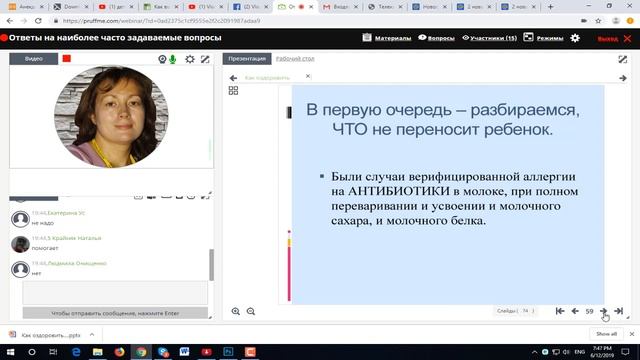Screen dimensions: 640x360
Task: Expand the video panel fullscreen
Action: pos(205,59)
